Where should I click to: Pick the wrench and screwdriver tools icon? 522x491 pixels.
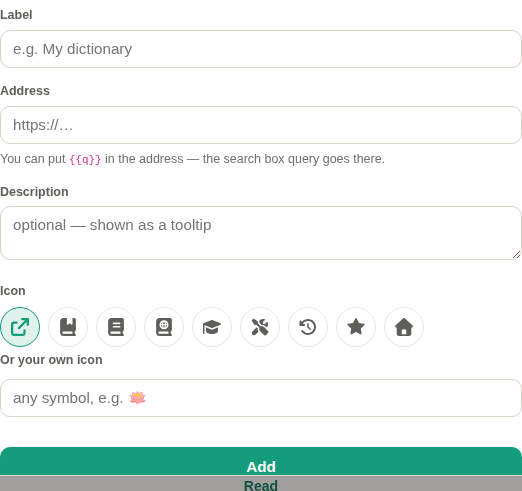click(260, 327)
